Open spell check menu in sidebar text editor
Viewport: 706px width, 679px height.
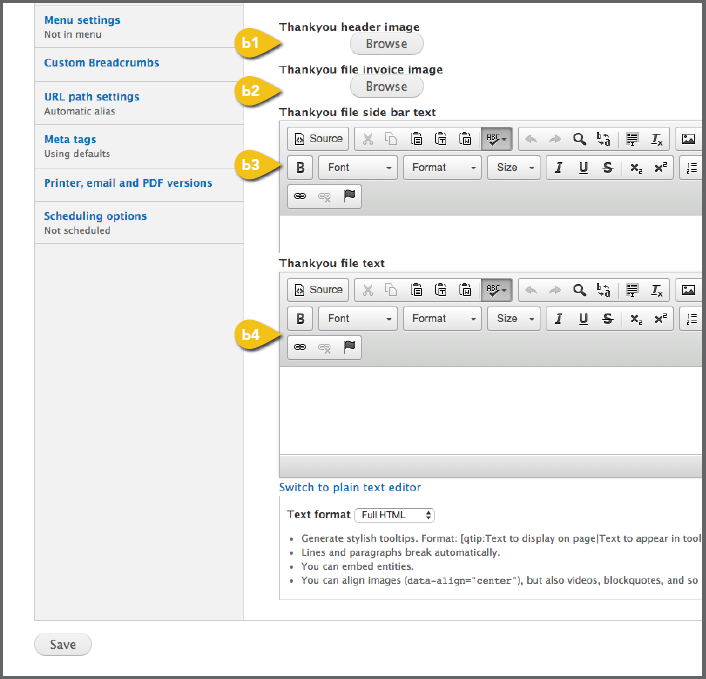coord(496,139)
